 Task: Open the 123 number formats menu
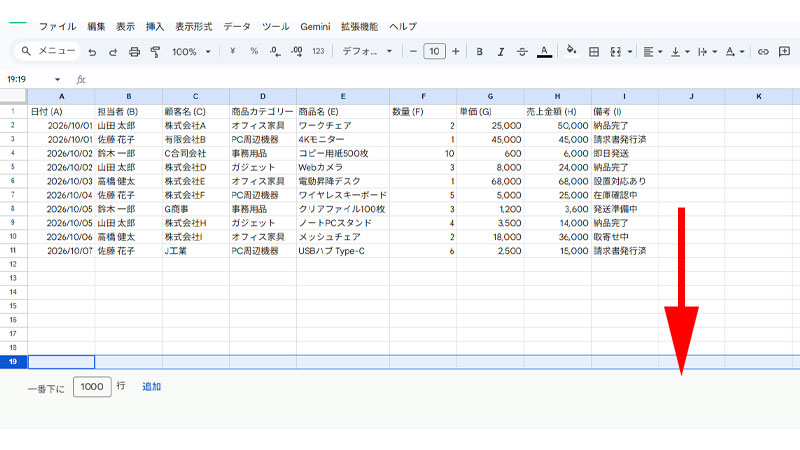point(318,51)
